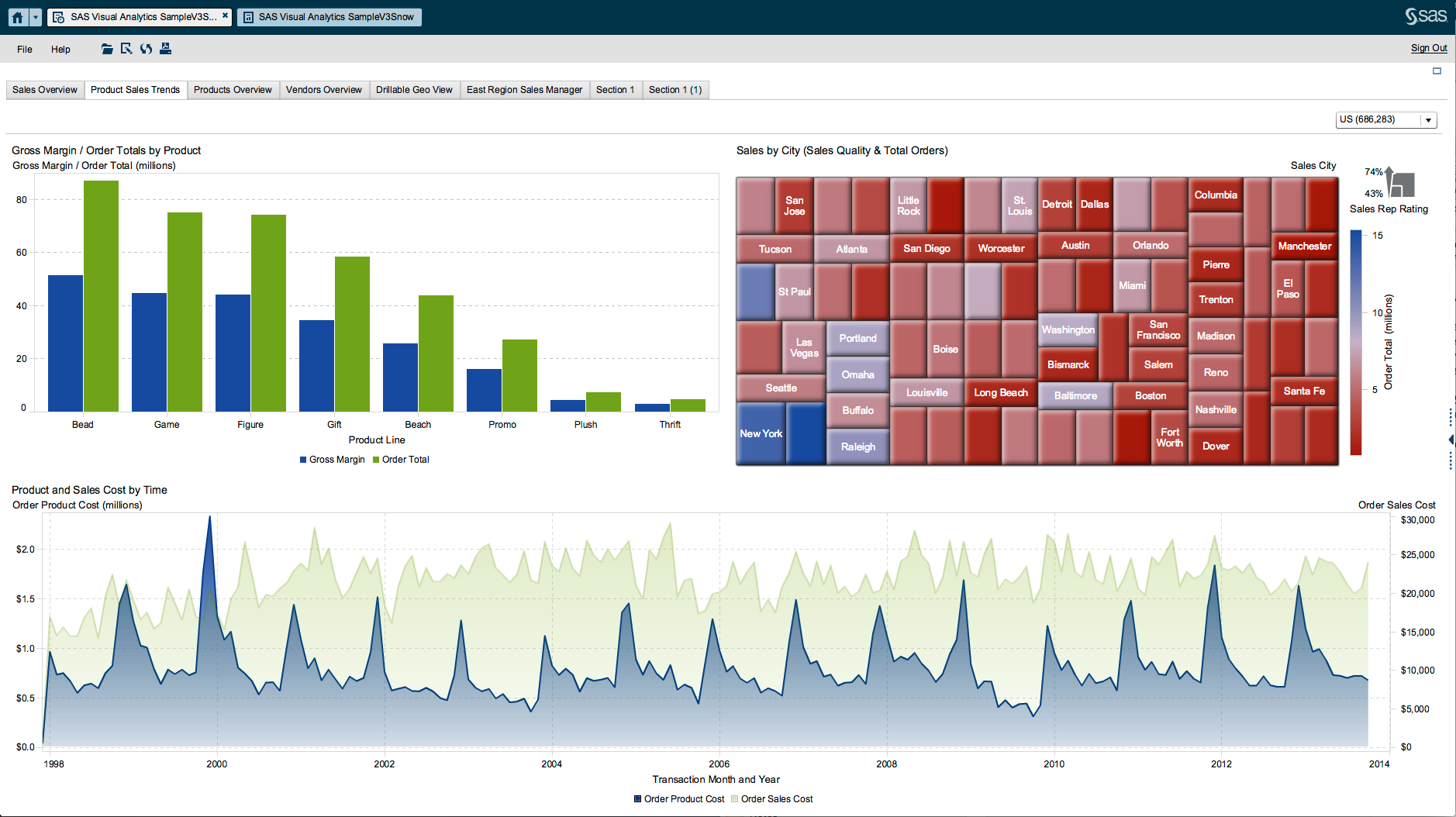Viewport: 1456px width, 817px height.
Task: Toggle the Gross Margin legend entry
Action: 332,459
